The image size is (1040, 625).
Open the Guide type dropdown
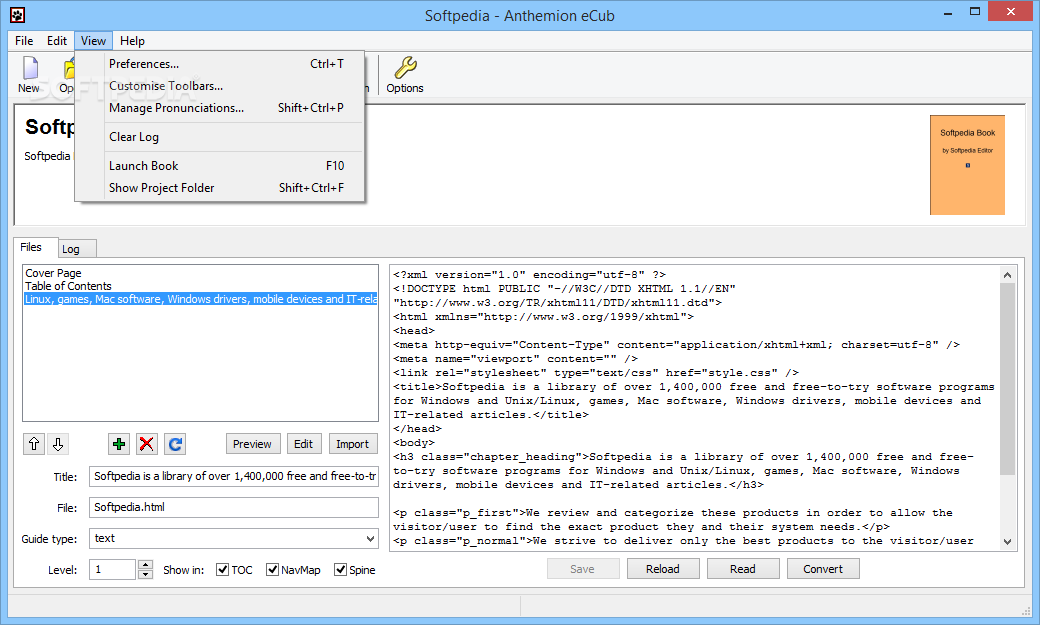tap(233, 539)
